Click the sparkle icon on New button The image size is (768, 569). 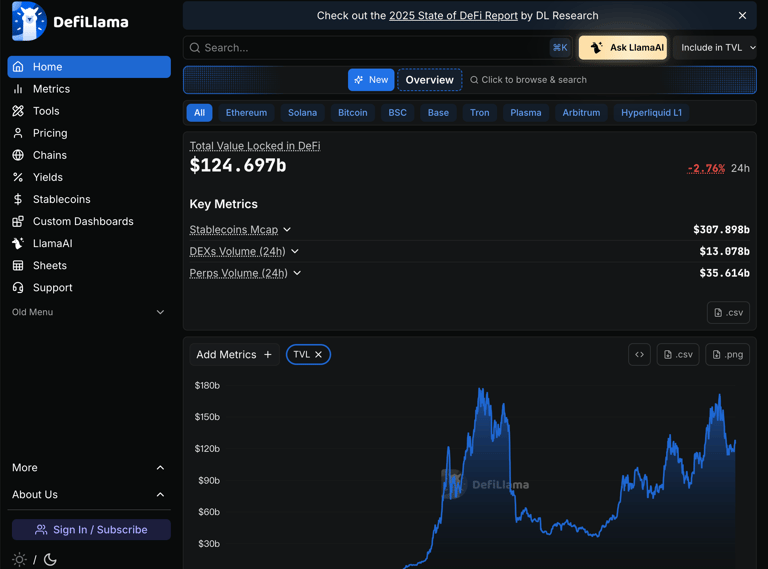[x=359, y=79]
